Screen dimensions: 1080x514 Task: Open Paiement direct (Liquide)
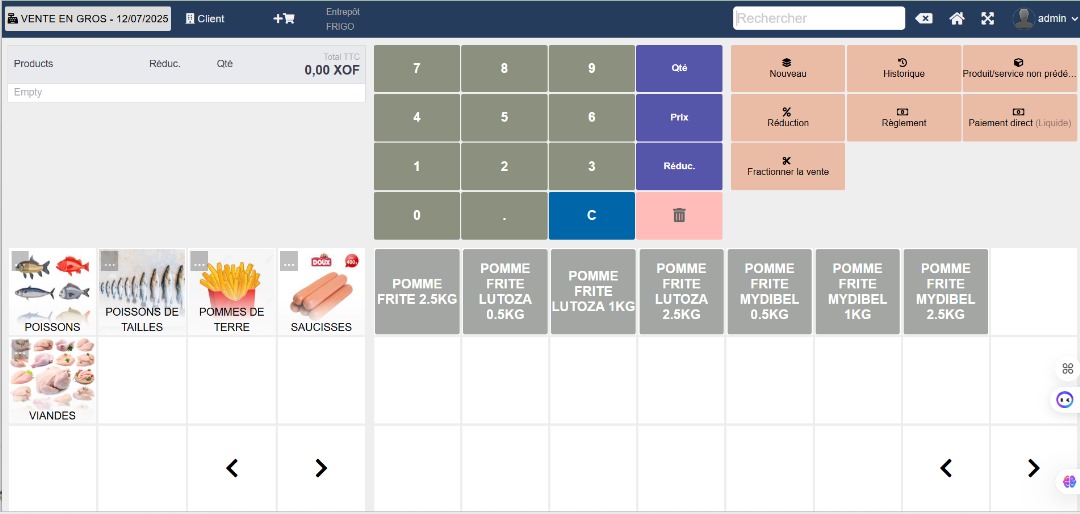1019,117
